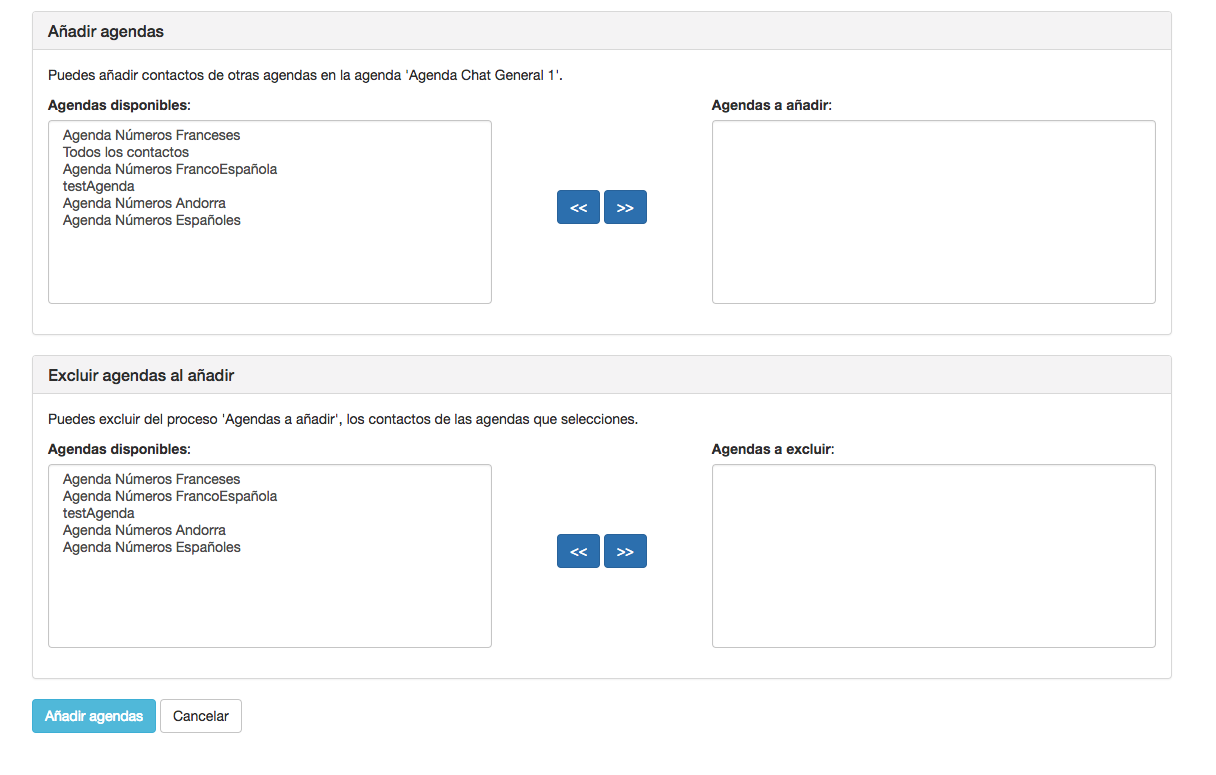
Task: Click inside the Agendas a excluir box
Action: tap(933, 556)
